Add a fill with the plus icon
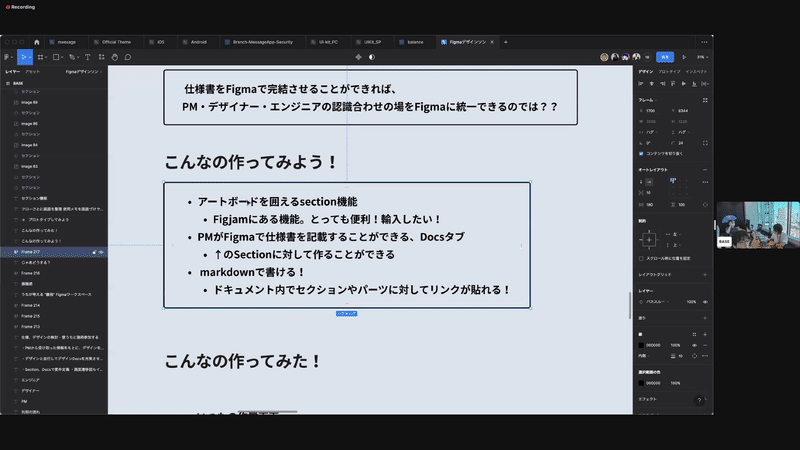The image size is (800, 450). (705, 318)
